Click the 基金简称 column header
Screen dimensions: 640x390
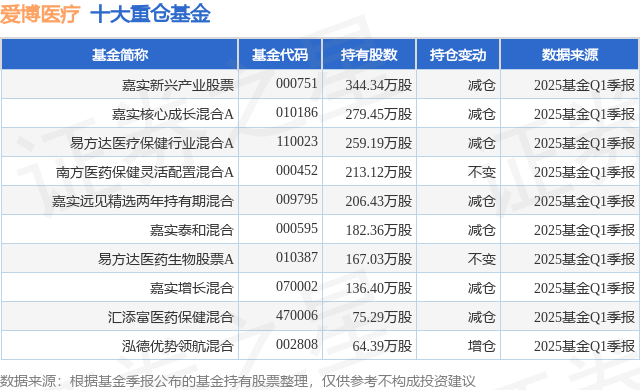pos(120,55)
